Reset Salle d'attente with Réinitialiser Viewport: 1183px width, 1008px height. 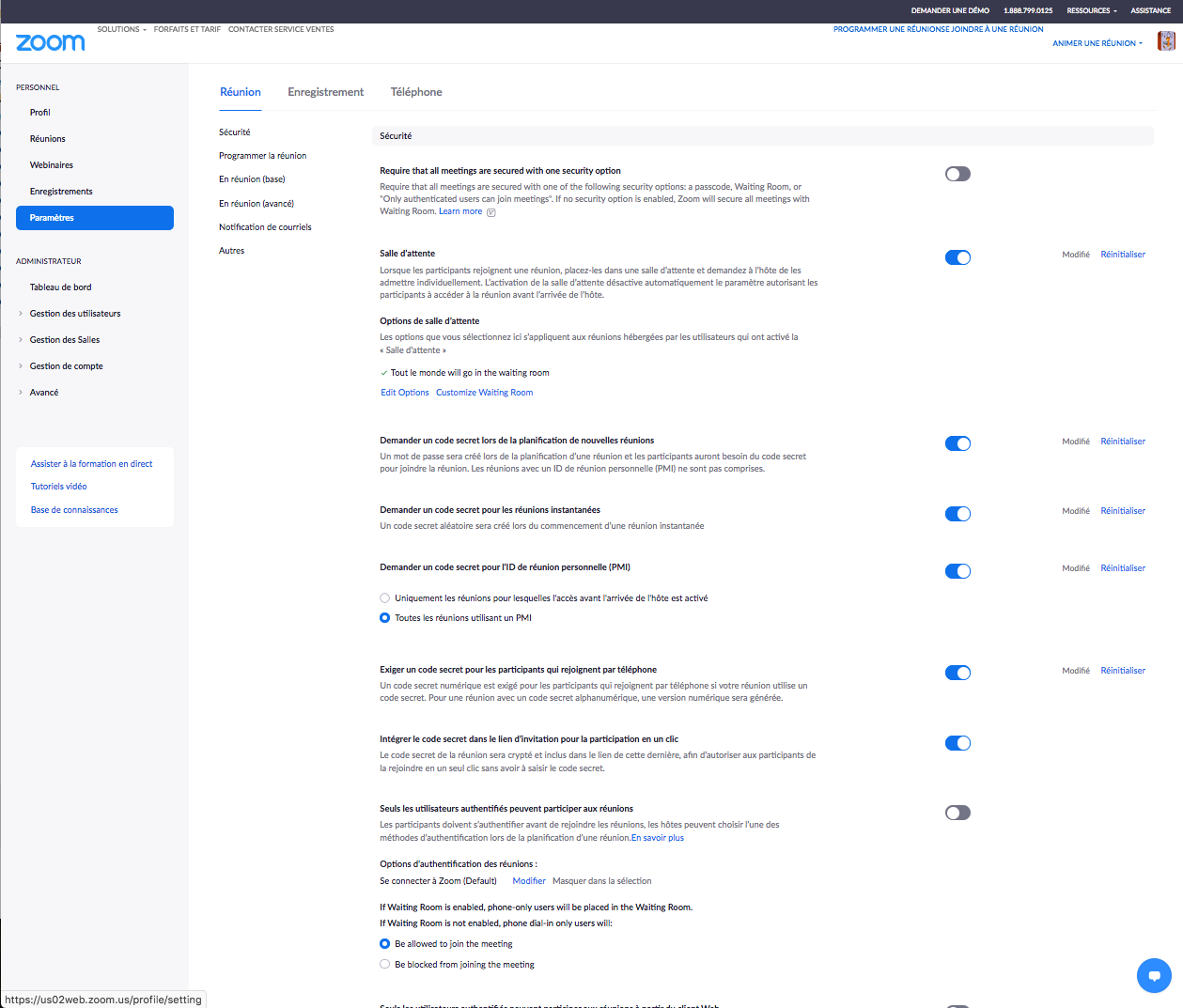pyautogui.click(x=1122, y=255)
